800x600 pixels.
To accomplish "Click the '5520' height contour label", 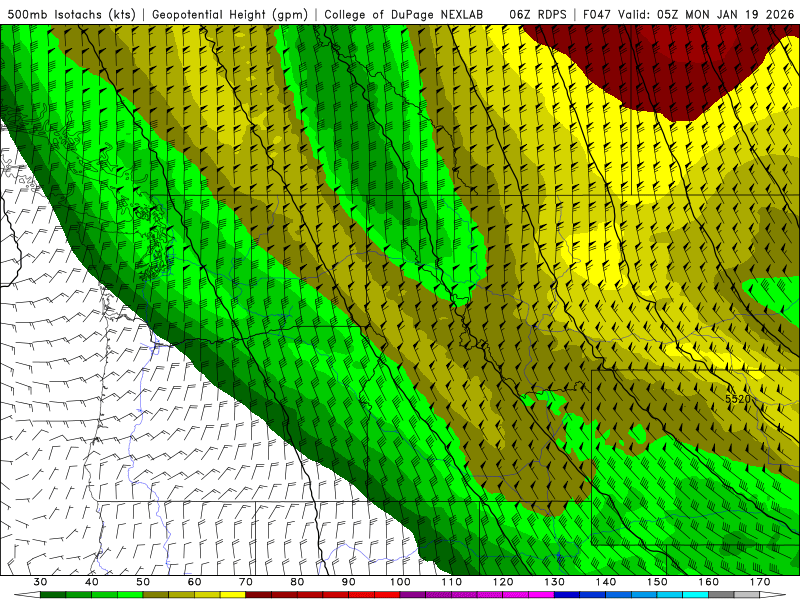I will [738, 398].
